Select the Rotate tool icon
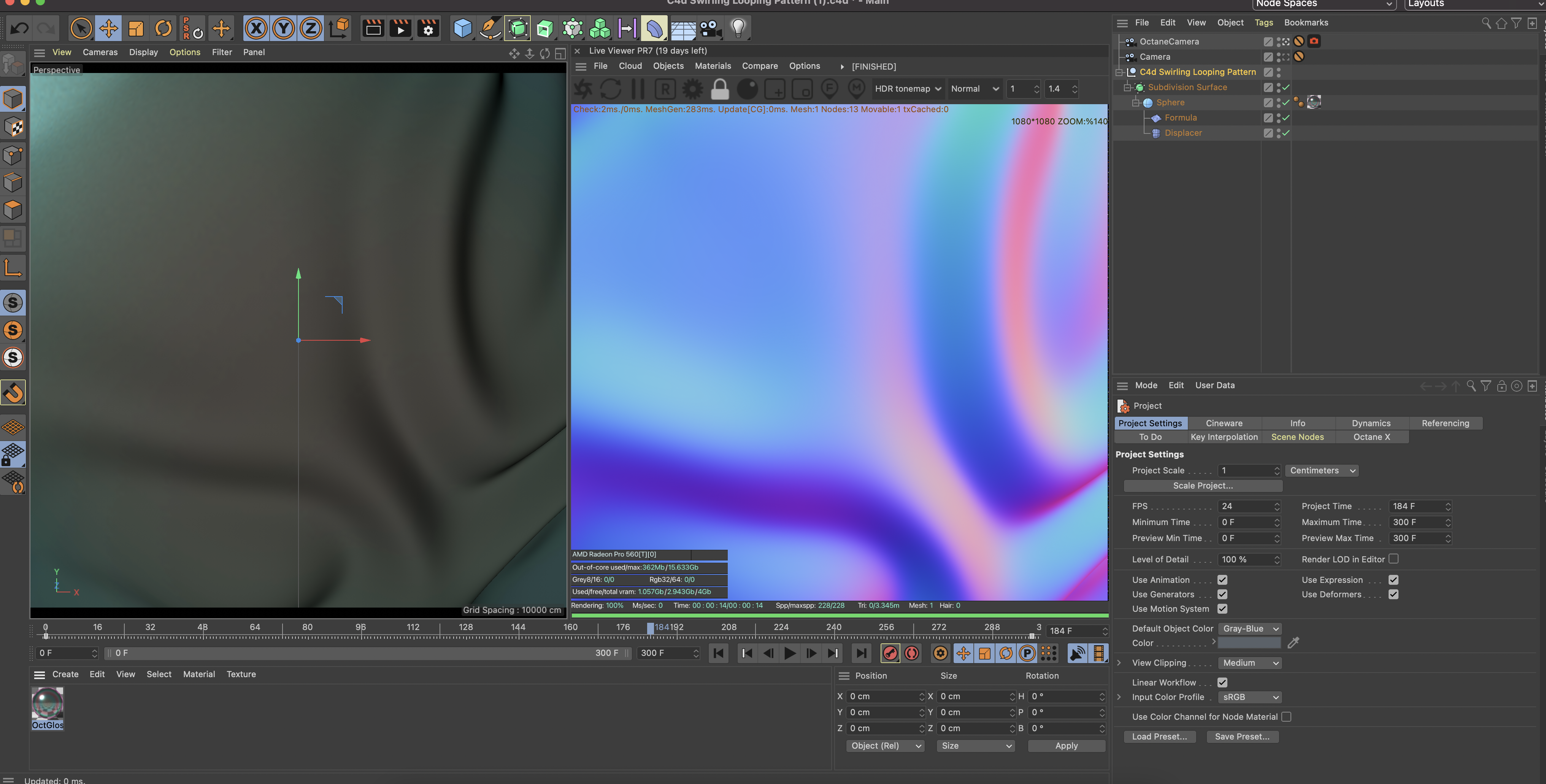This screenshot has width=1546, height=784. point(163,28)
